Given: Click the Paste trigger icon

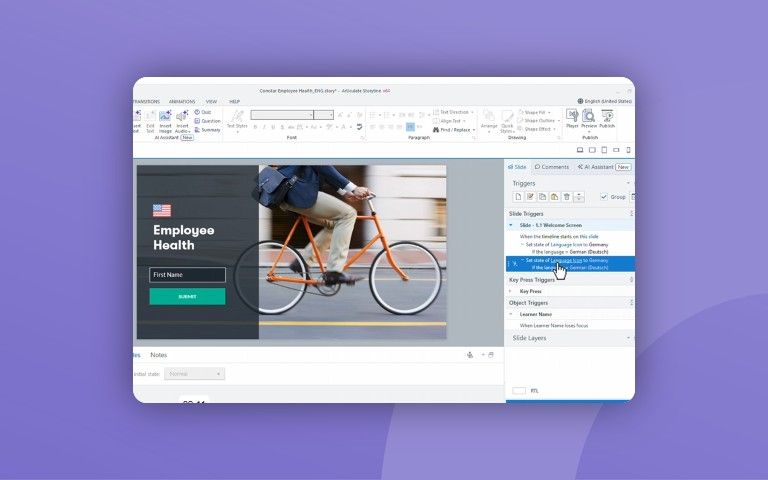Looking at the screenshot, I should [x=554, y=197].
